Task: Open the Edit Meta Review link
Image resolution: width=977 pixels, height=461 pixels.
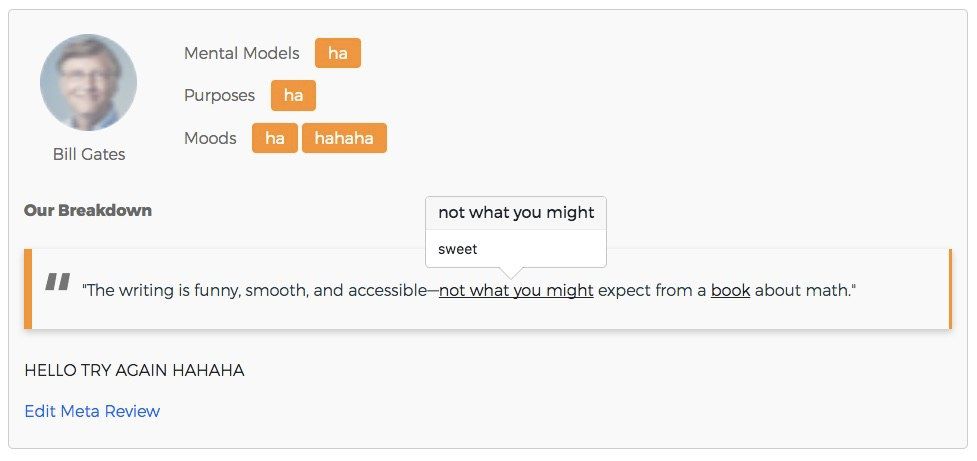Action: click(x=92, y=411)
